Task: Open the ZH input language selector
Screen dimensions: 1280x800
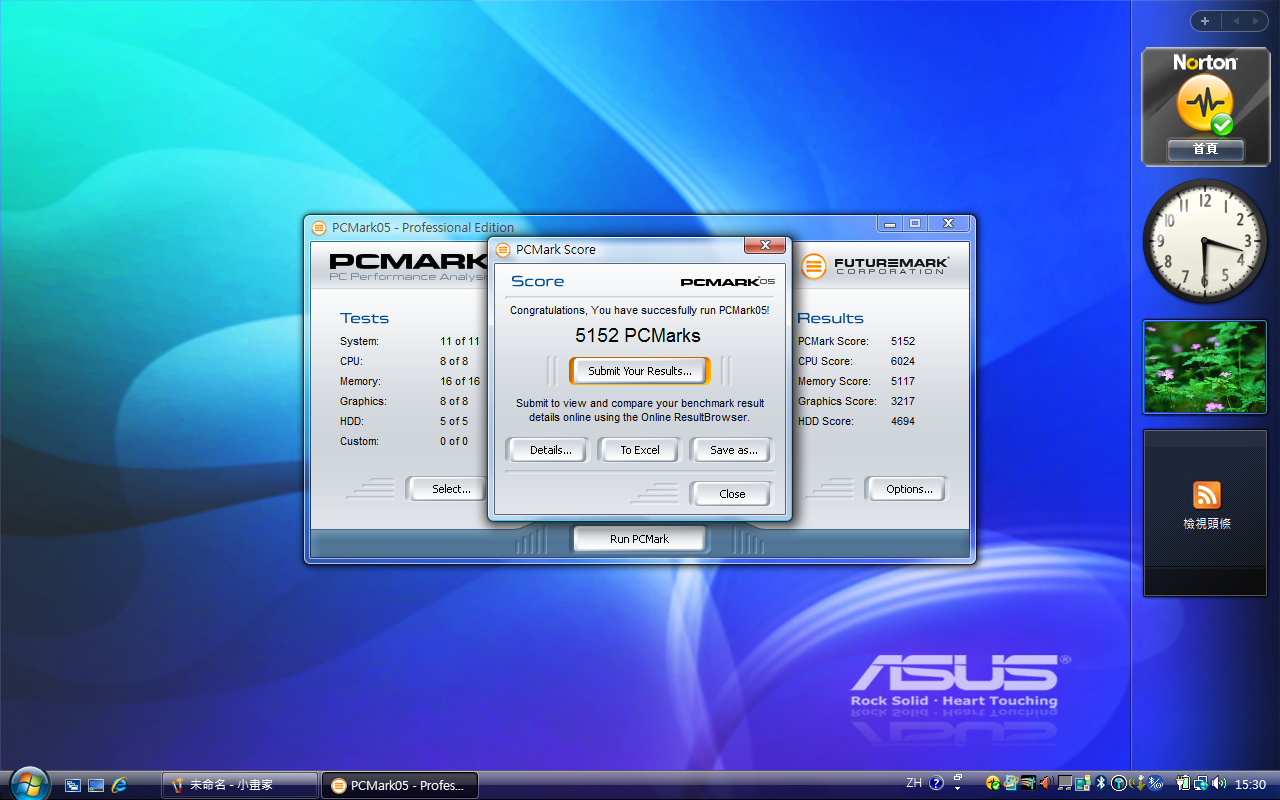Action: 914,783
